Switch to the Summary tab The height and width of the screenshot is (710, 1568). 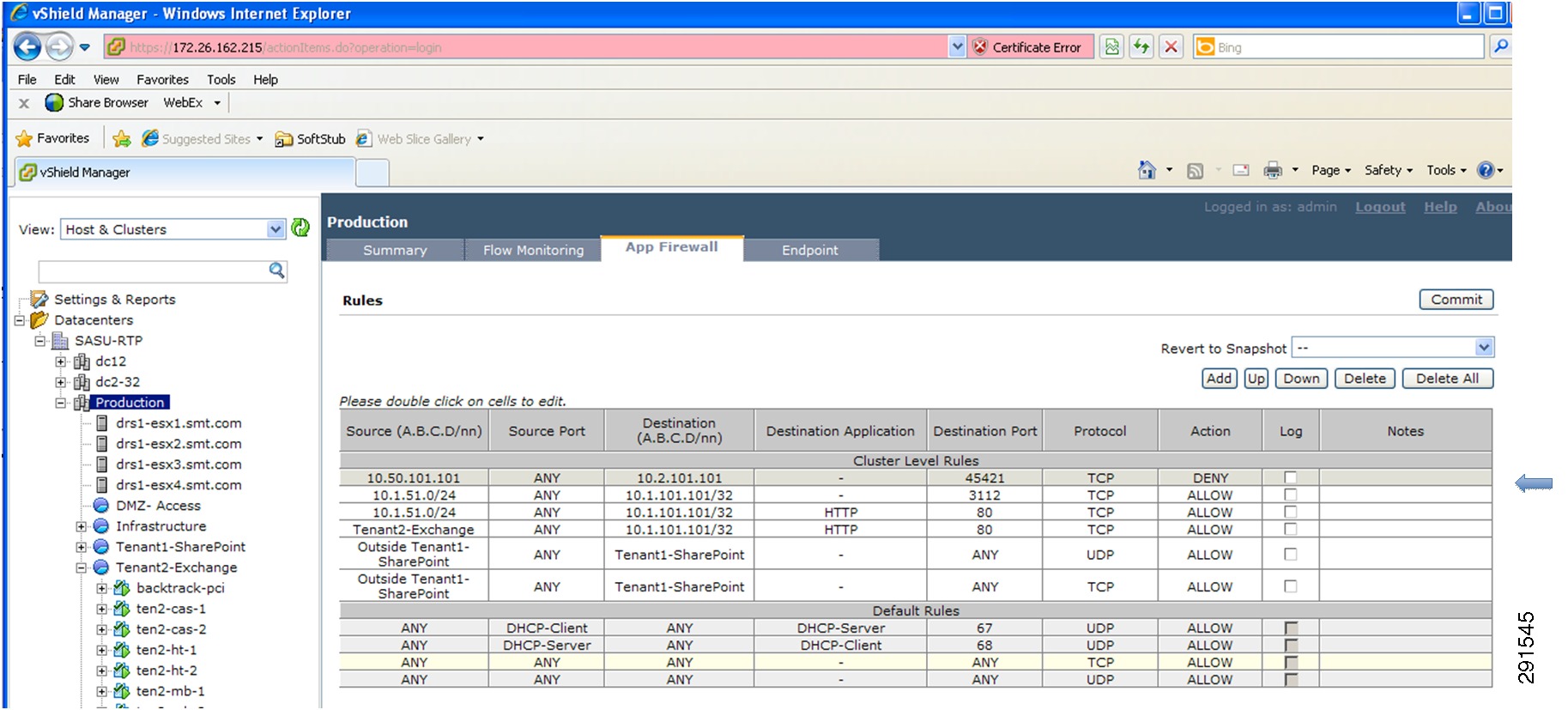[x=395, y=250]
